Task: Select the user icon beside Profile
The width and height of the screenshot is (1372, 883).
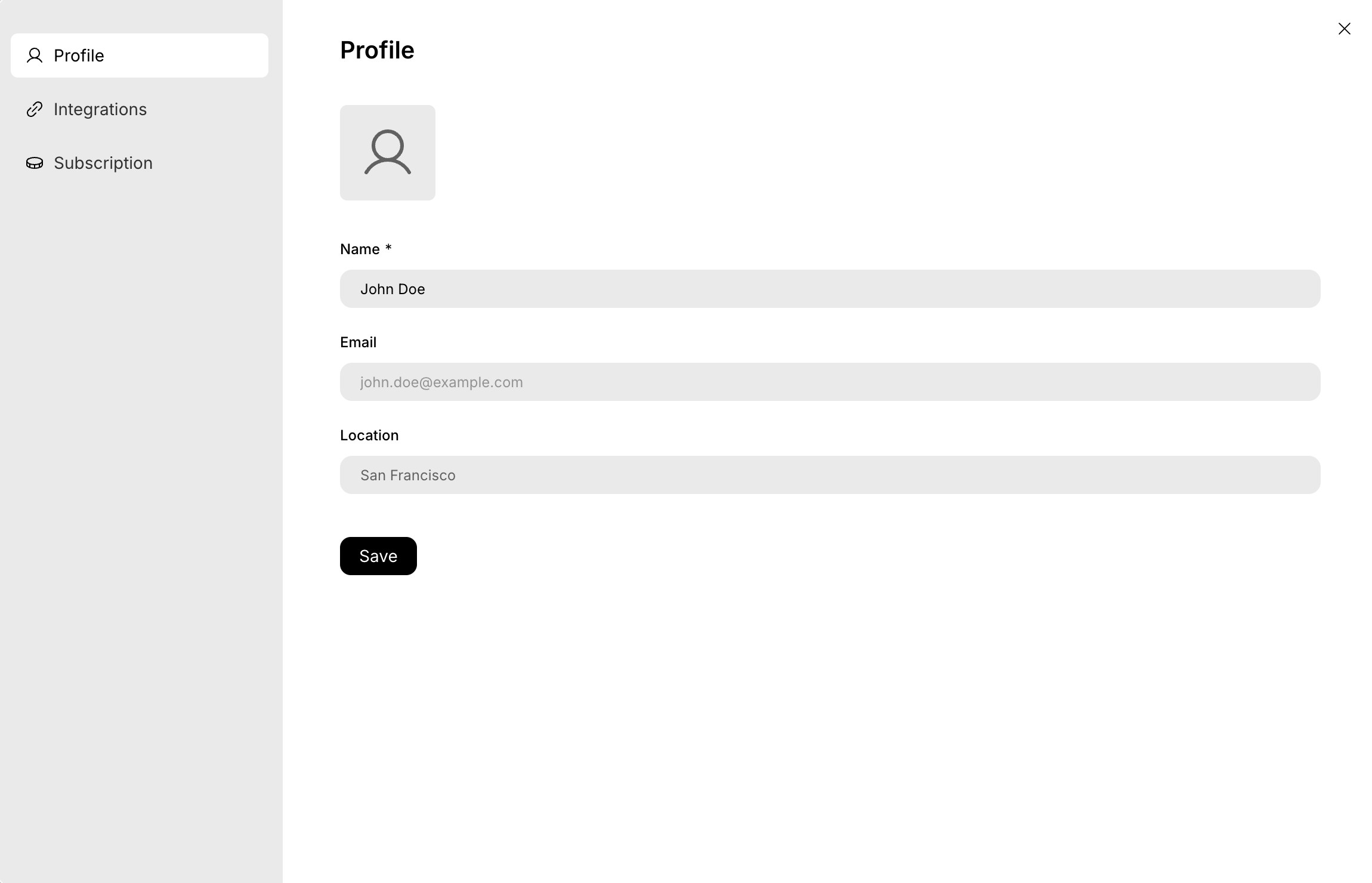Action: click(35, 55)
